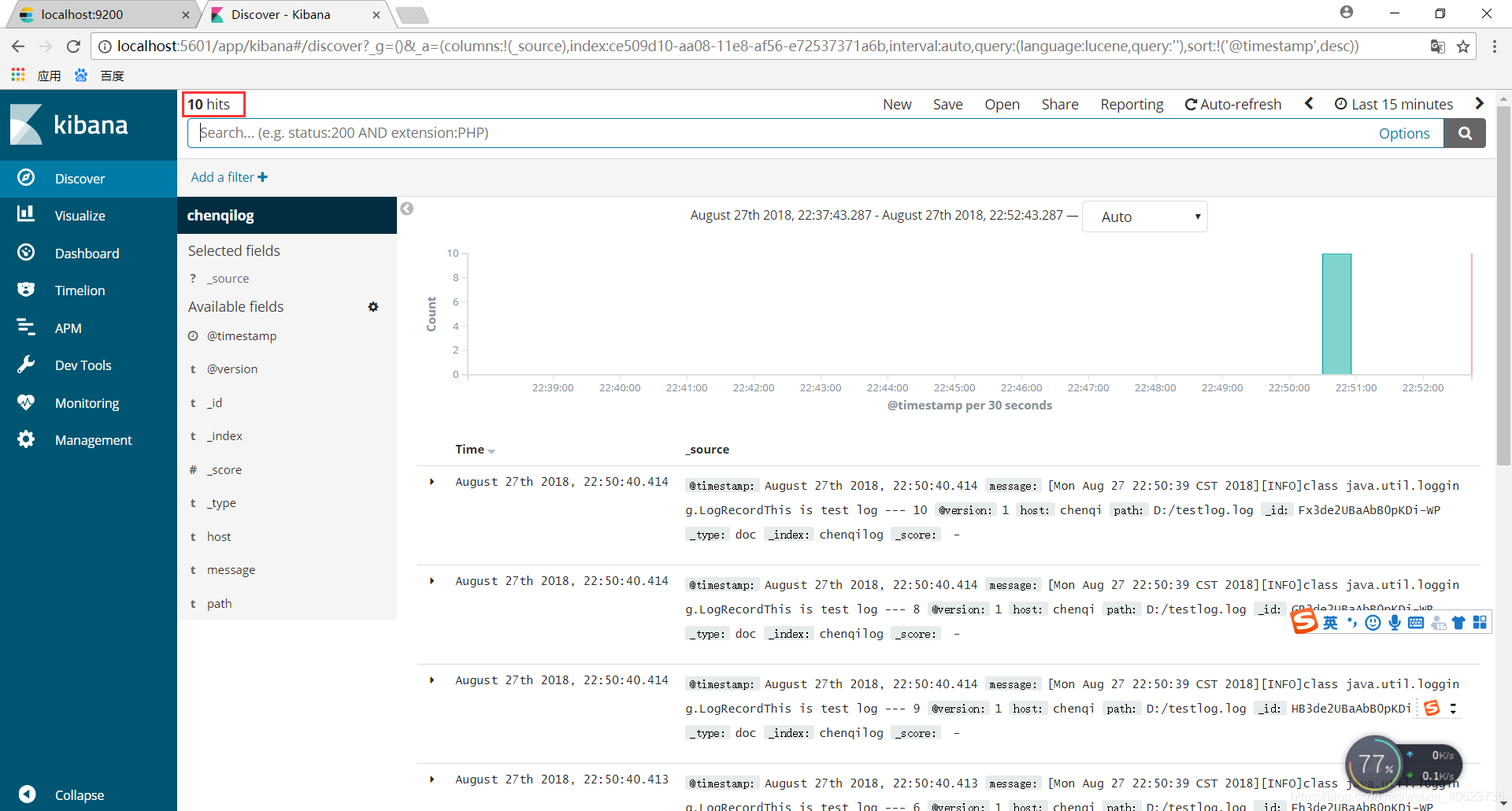
Task: Click the Share menu item
Action: point(1060,104)
